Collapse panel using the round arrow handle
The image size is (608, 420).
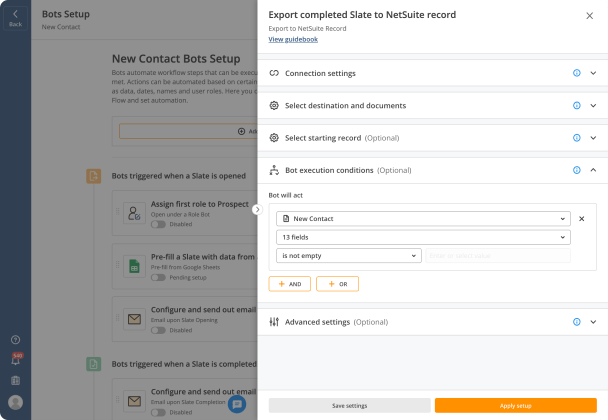tap(257, 209)
